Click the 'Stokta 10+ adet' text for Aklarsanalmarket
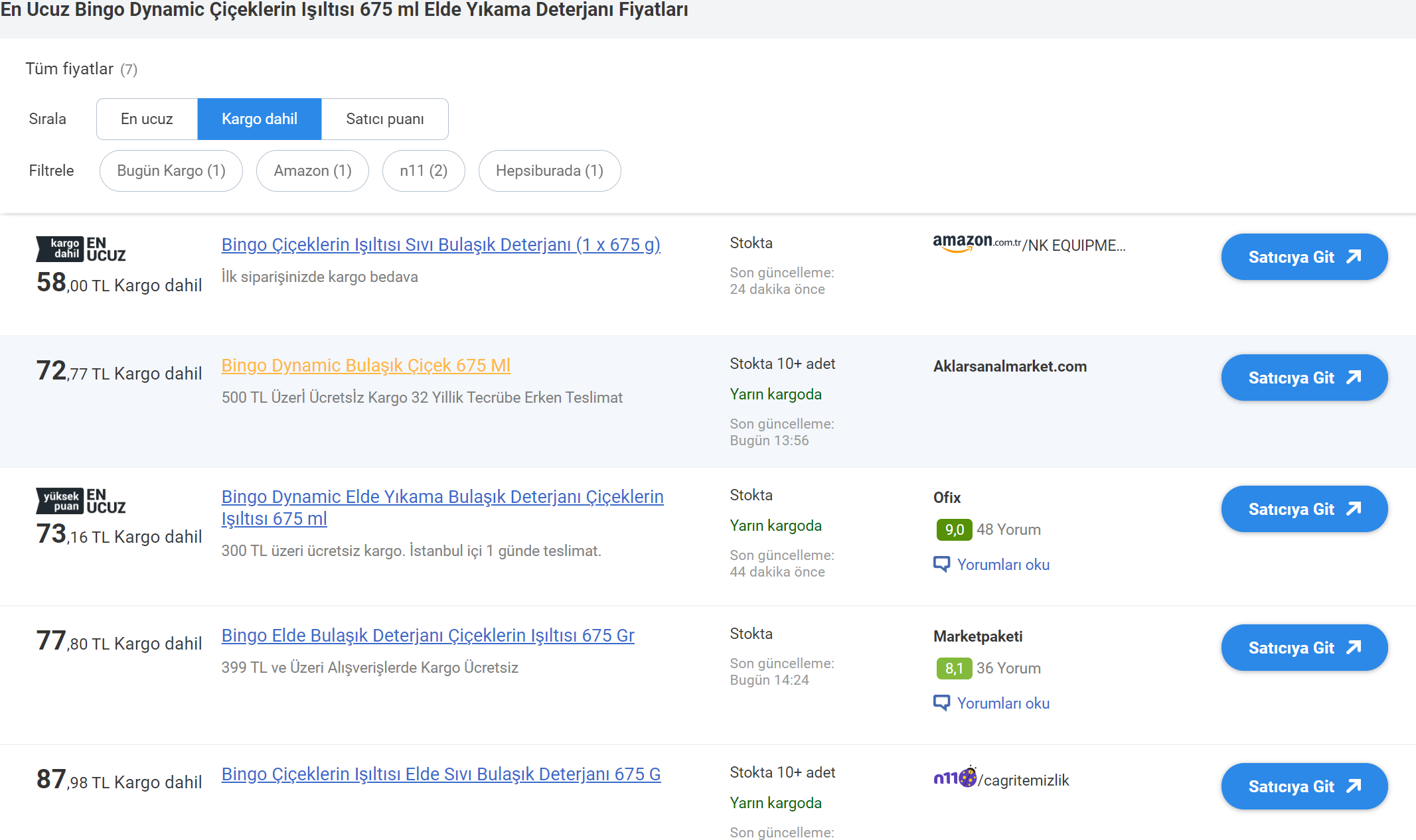The image size is (1416, 840). [783, 364]
